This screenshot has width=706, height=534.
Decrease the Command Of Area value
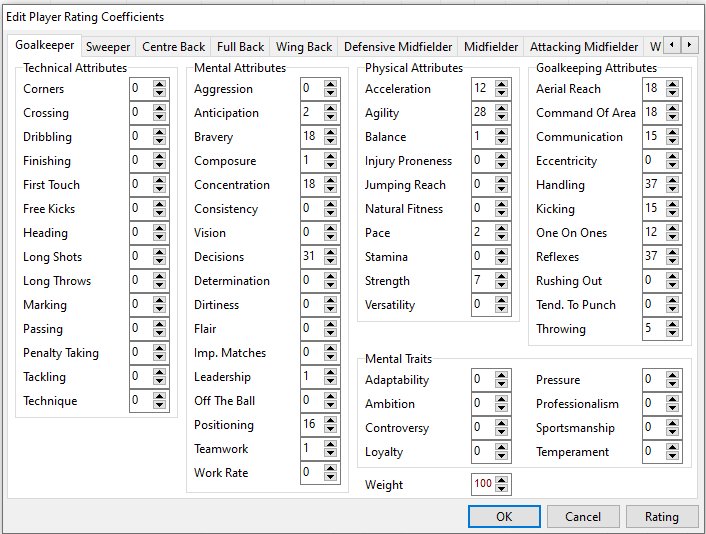tap(672, 117)
